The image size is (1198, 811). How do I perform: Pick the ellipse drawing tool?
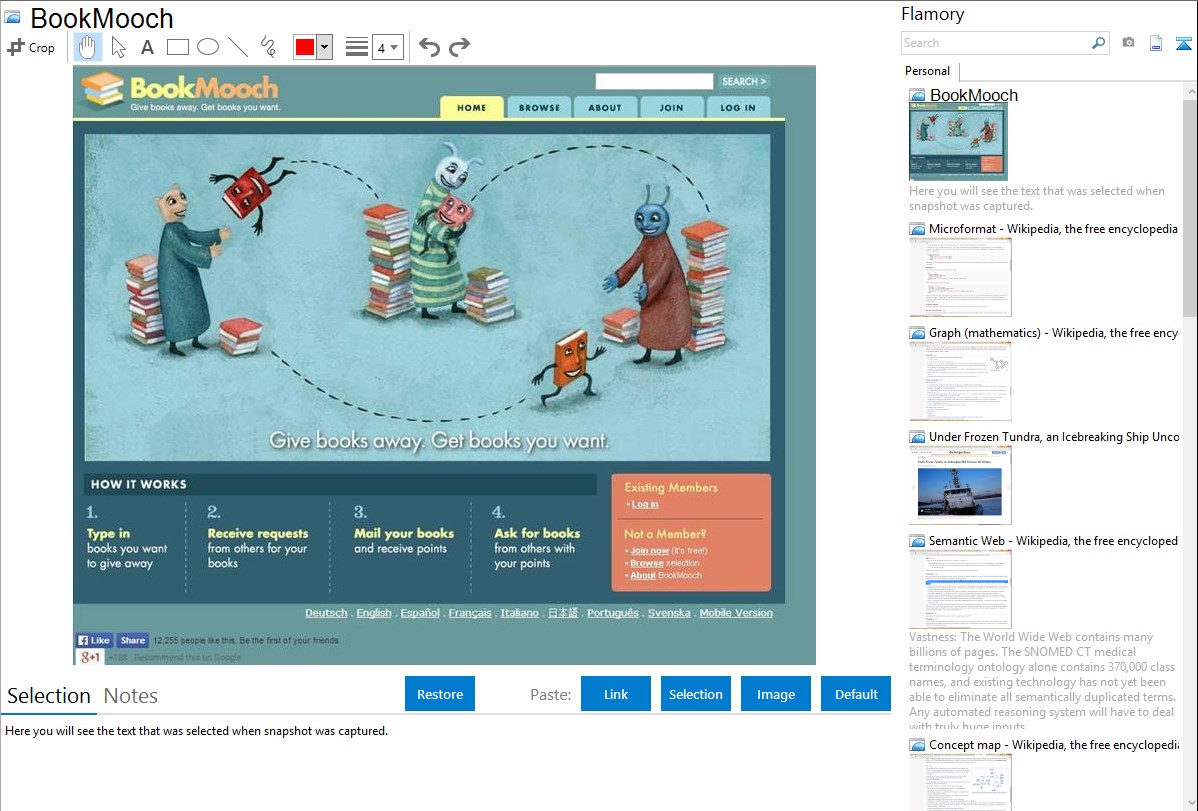208,47
